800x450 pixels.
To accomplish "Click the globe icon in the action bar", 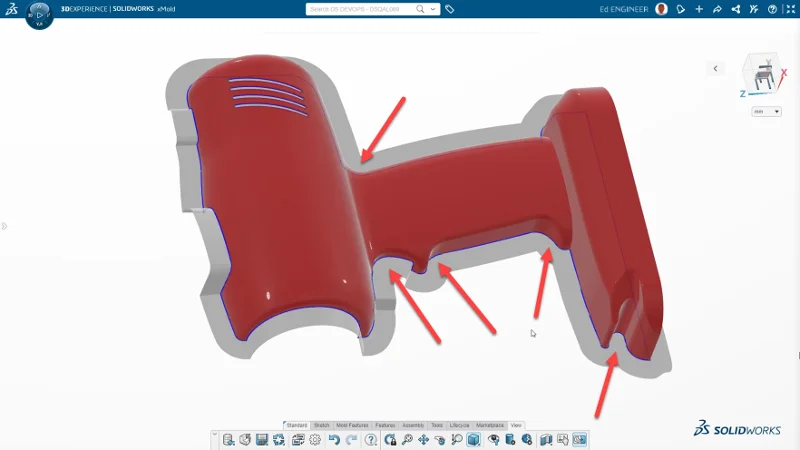I will coord(527,440).
